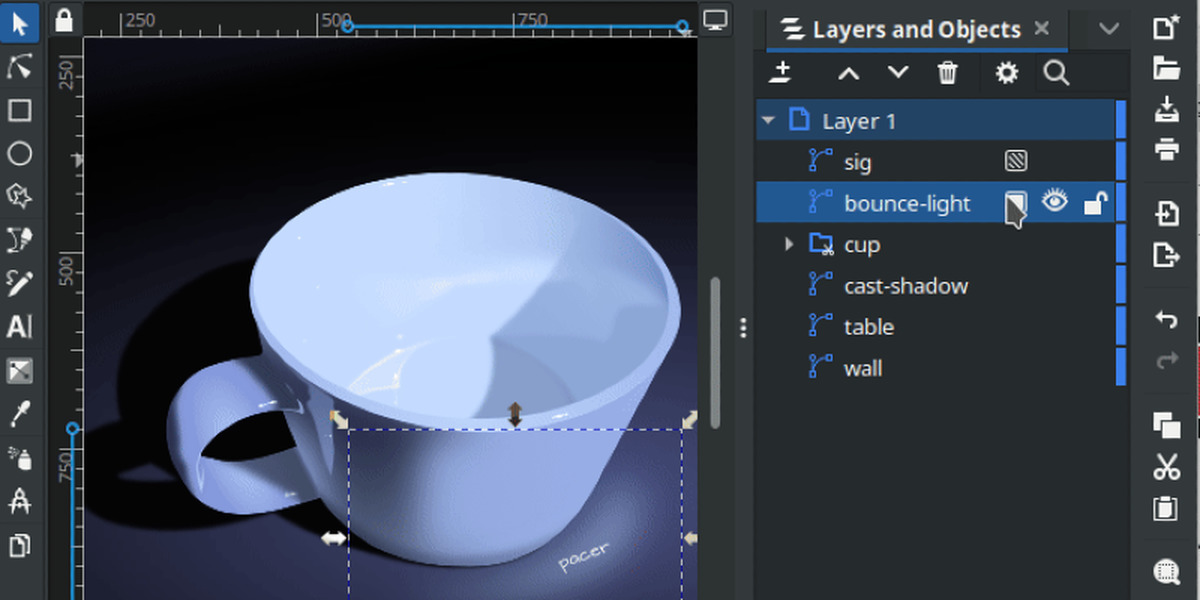Toggle canvas guide lock in ruler corner
Screen dimensions: 1200x600
coord(64,20)
